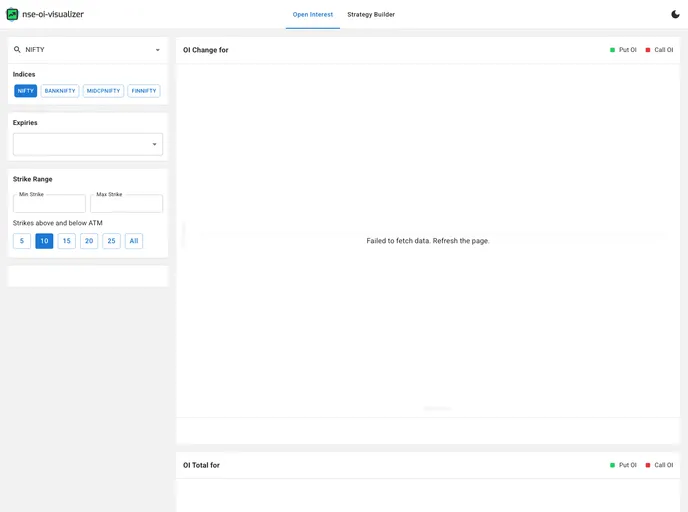Switch to the Open Interest tab
Screen dimensions: 688x512
(x=312, y=14)
